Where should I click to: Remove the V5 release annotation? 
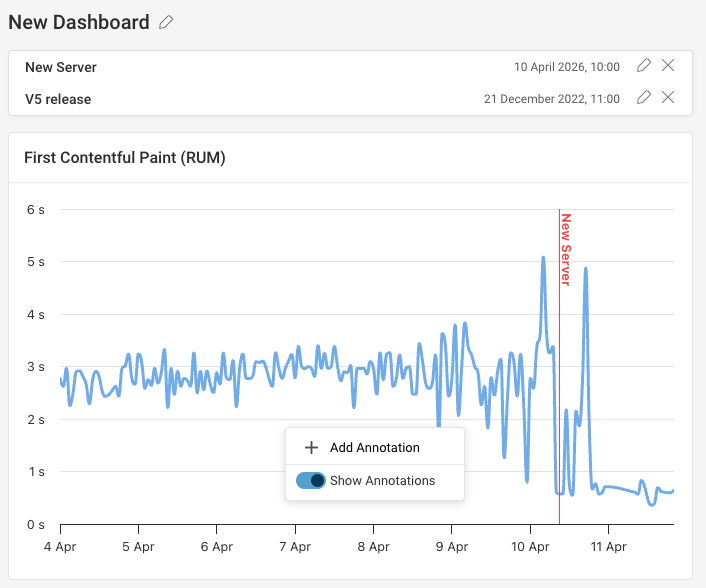pos(668,97)
